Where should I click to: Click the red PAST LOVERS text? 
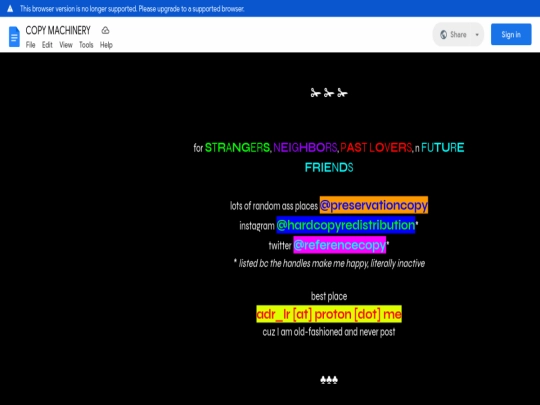[376, 147]
